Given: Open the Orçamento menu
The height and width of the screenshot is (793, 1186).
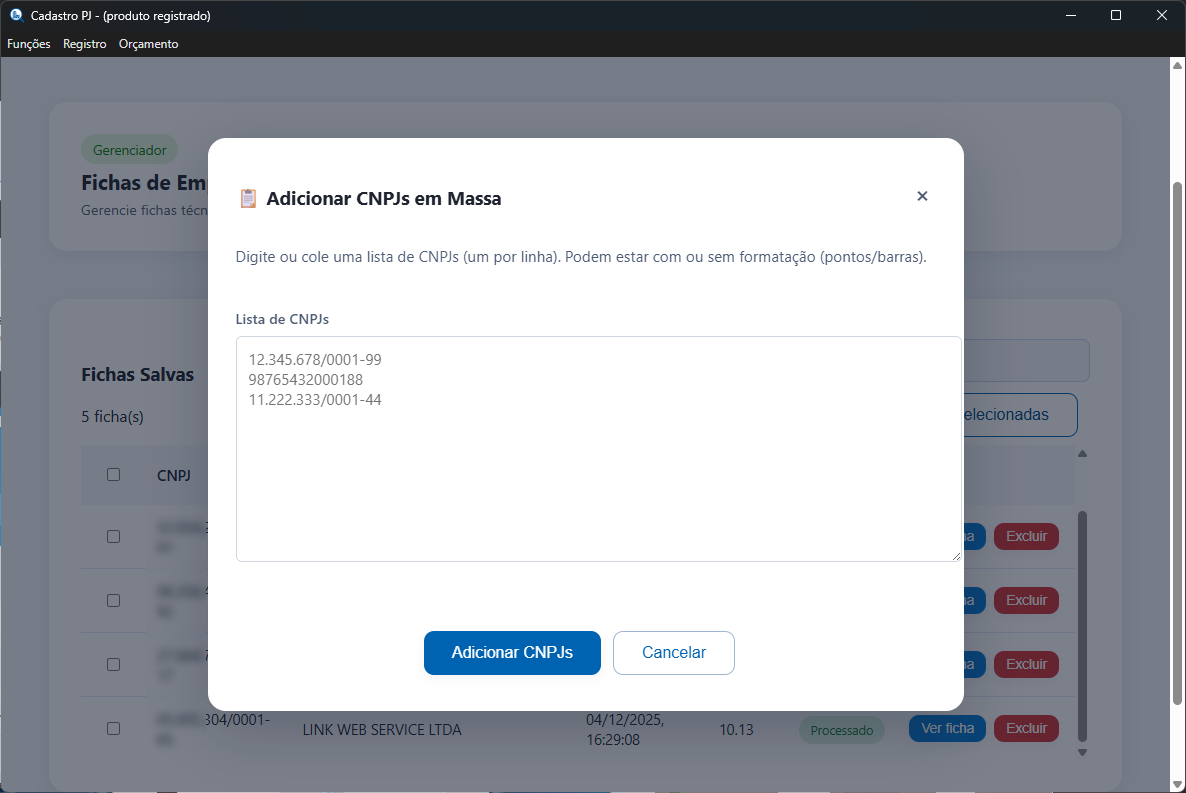Looking at the screenshot, I should (x=148, y=44).
